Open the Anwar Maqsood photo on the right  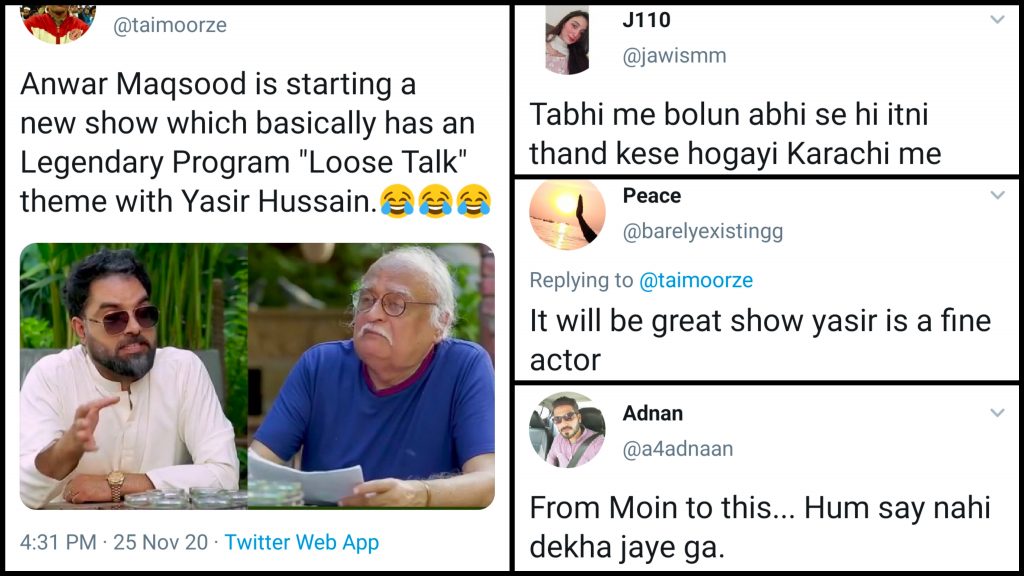point(371,376)
